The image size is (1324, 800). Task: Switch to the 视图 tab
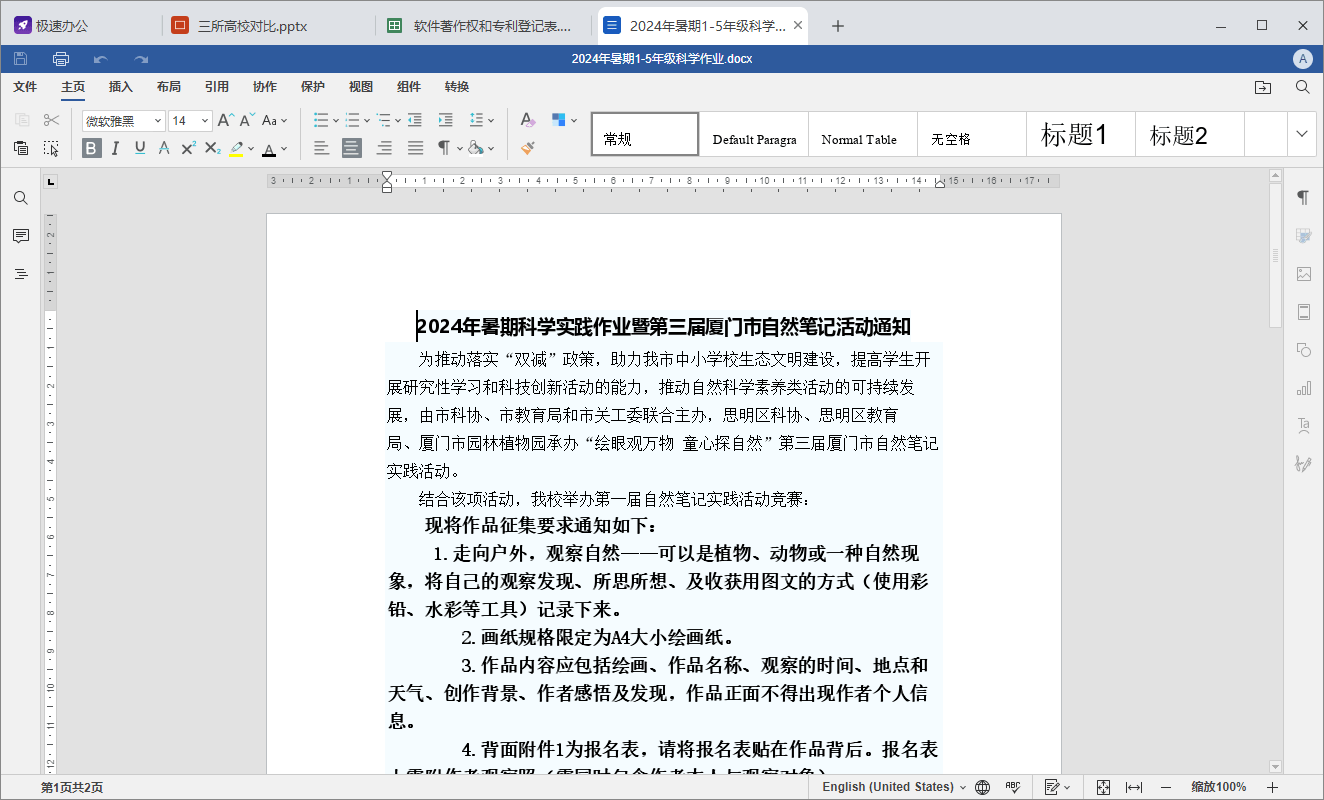pos(361,87)
